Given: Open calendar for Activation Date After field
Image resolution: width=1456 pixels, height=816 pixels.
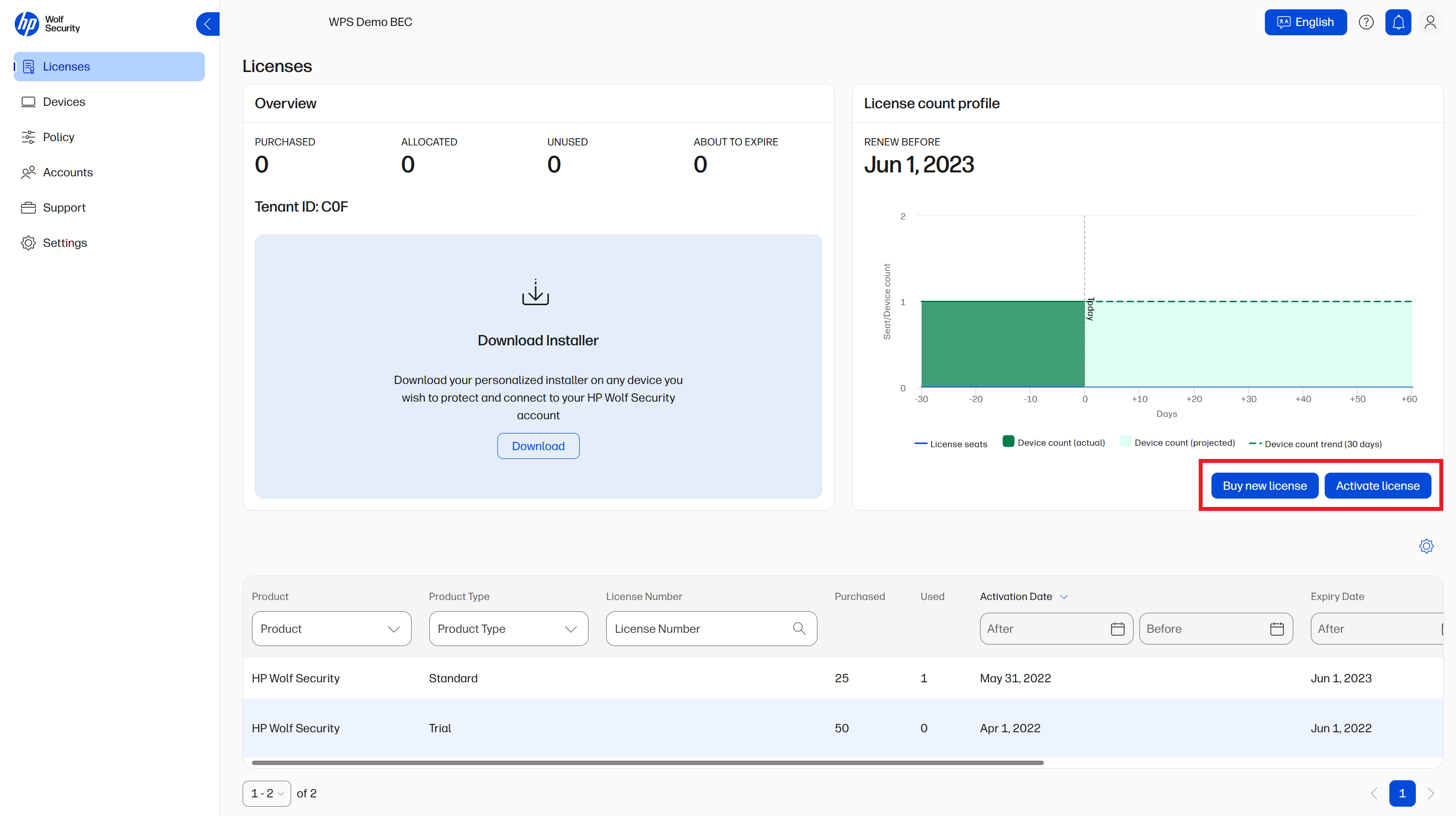Looking at the screenshot, I should click(x=1117, y=628).
